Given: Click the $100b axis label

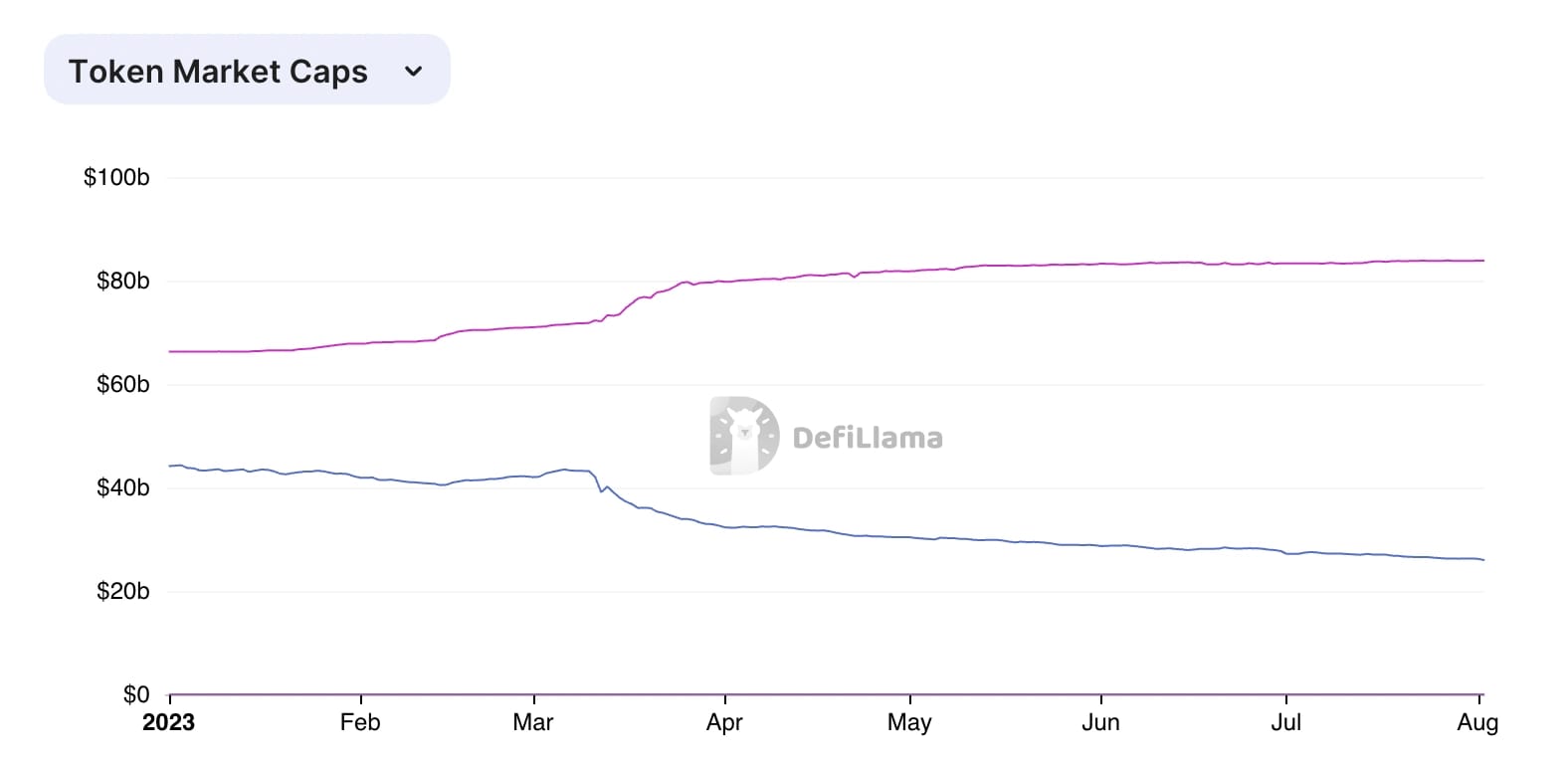Looking at the screenshot, I should click(x=116, y=178).
